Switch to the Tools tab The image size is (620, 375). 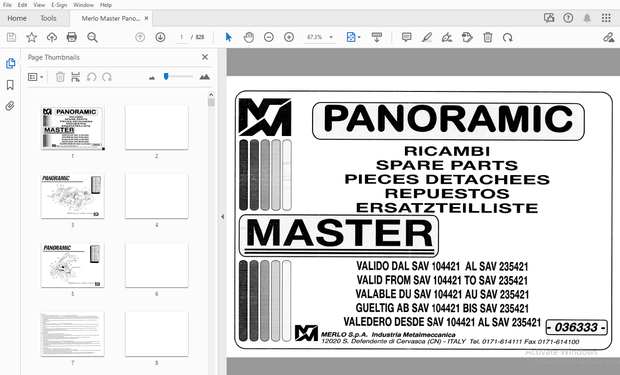(48, 18)
